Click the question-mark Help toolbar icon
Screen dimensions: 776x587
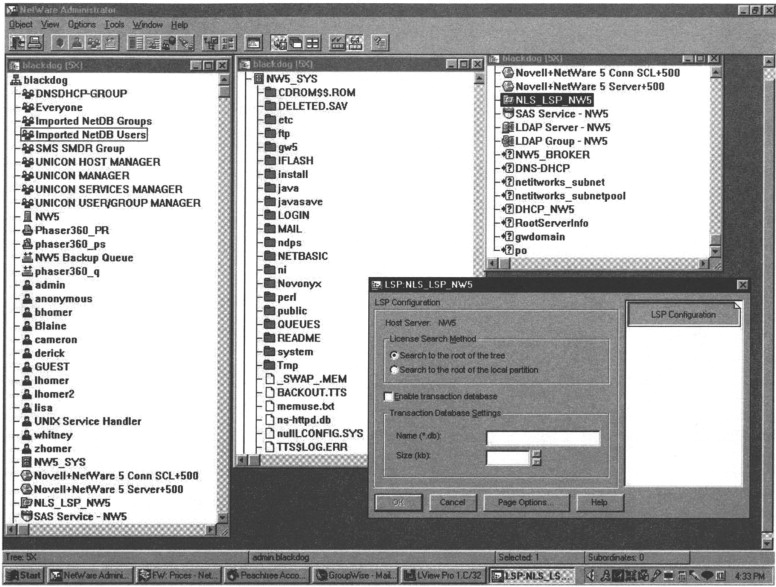[380, 43]
